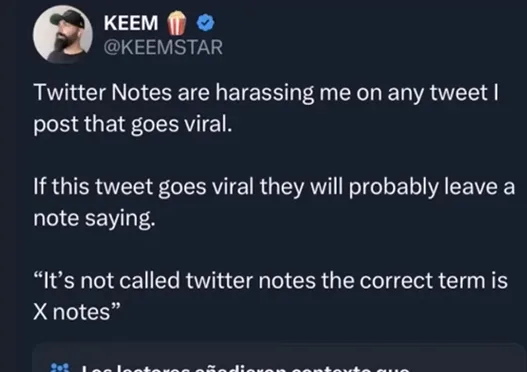Click the popcorn emoji beside KEEM
Image resolution: width=527 pixels, height=372 pixels.
tap(177, 23)
